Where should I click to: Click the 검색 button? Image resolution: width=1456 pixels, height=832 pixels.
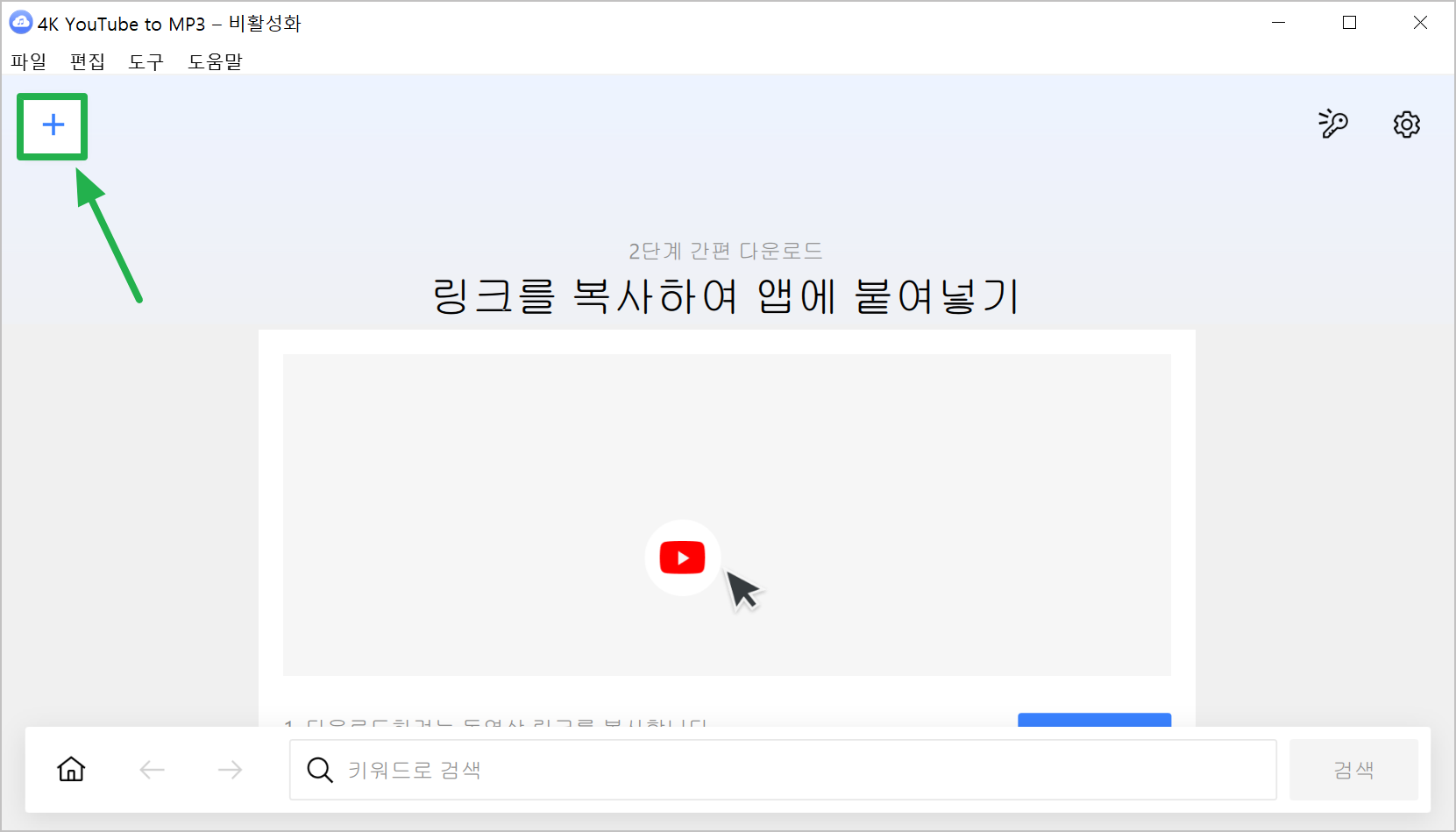coord(1353,770)
